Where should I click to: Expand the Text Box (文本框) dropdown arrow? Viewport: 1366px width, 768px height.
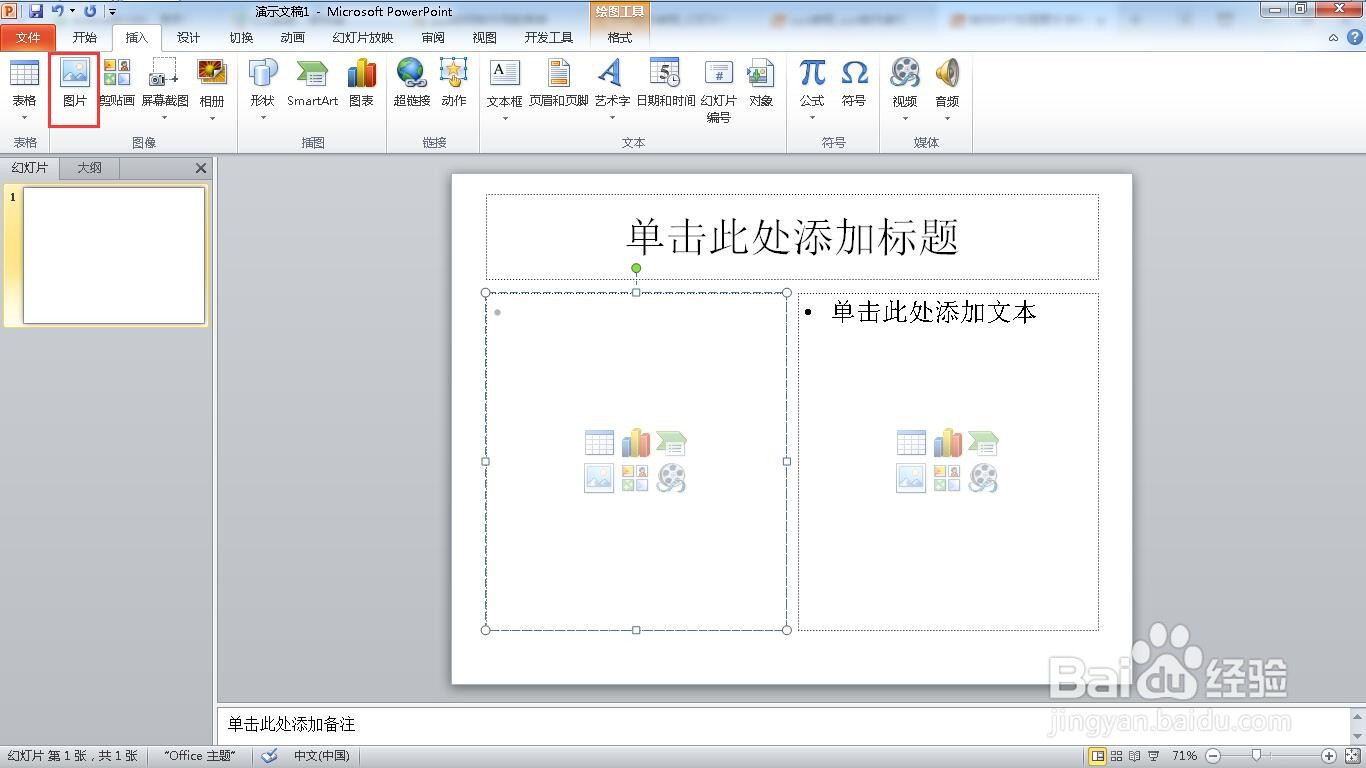pyautogui.click(x=504, y=118)
